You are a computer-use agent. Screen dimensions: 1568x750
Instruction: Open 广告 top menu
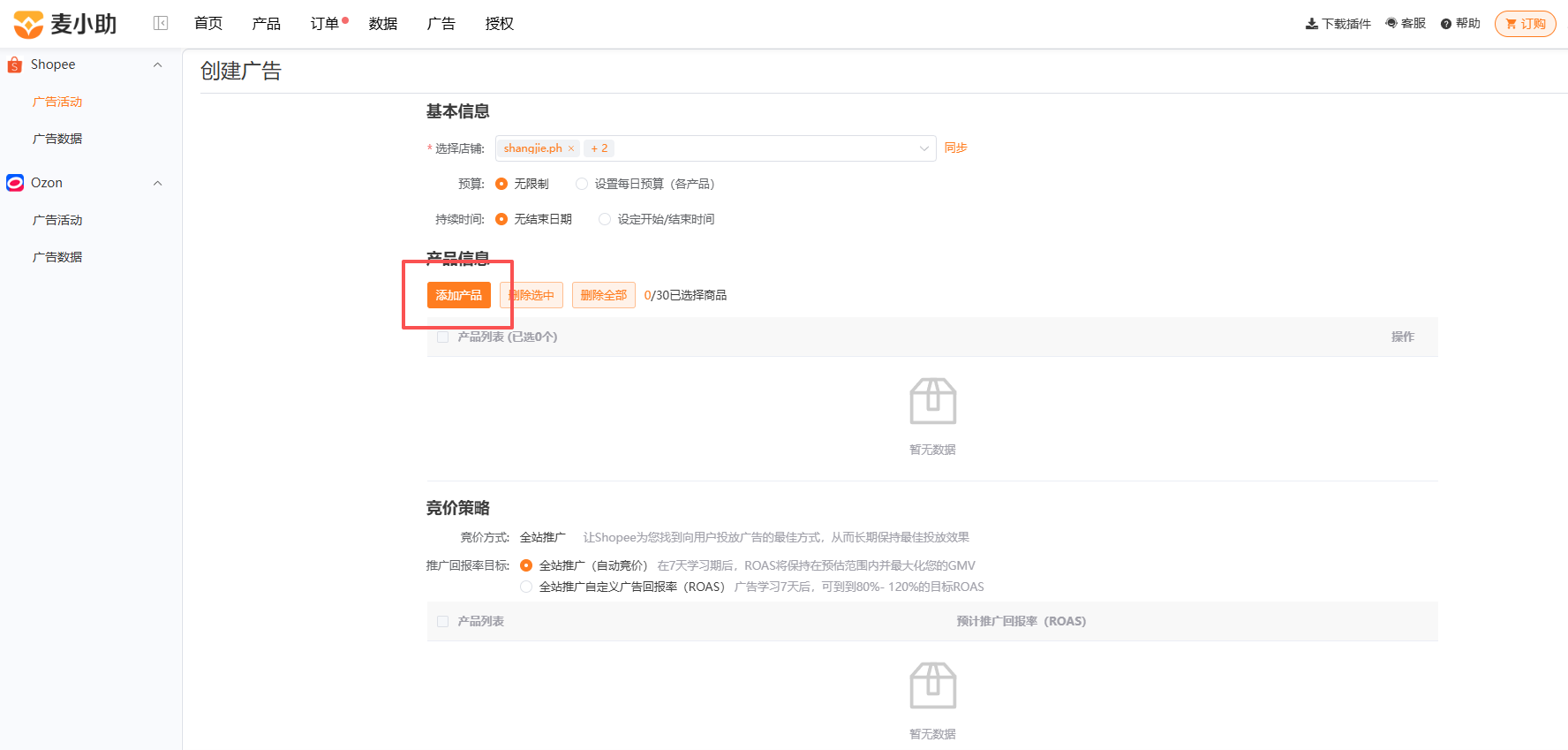coord(441,24)
